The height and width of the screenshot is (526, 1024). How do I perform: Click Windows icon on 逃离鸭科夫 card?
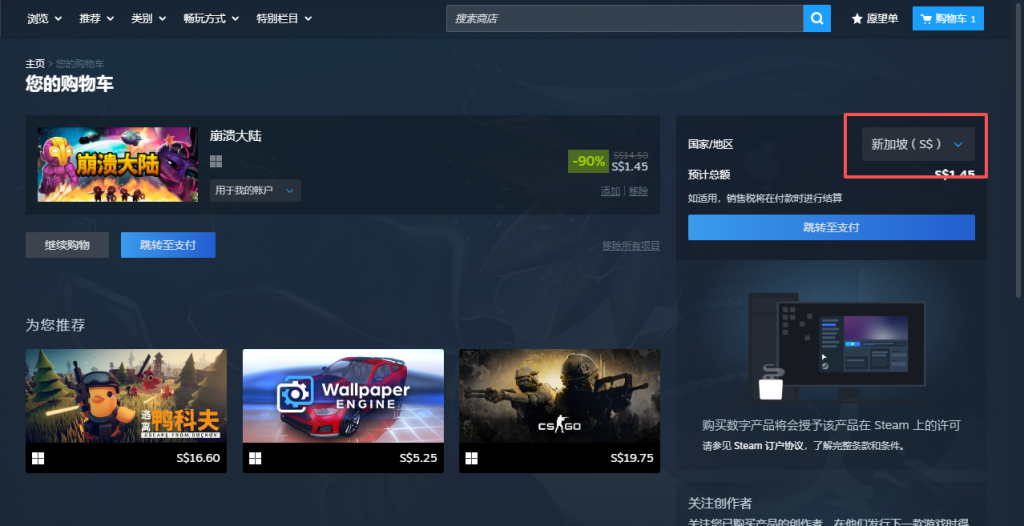point(38,458)
